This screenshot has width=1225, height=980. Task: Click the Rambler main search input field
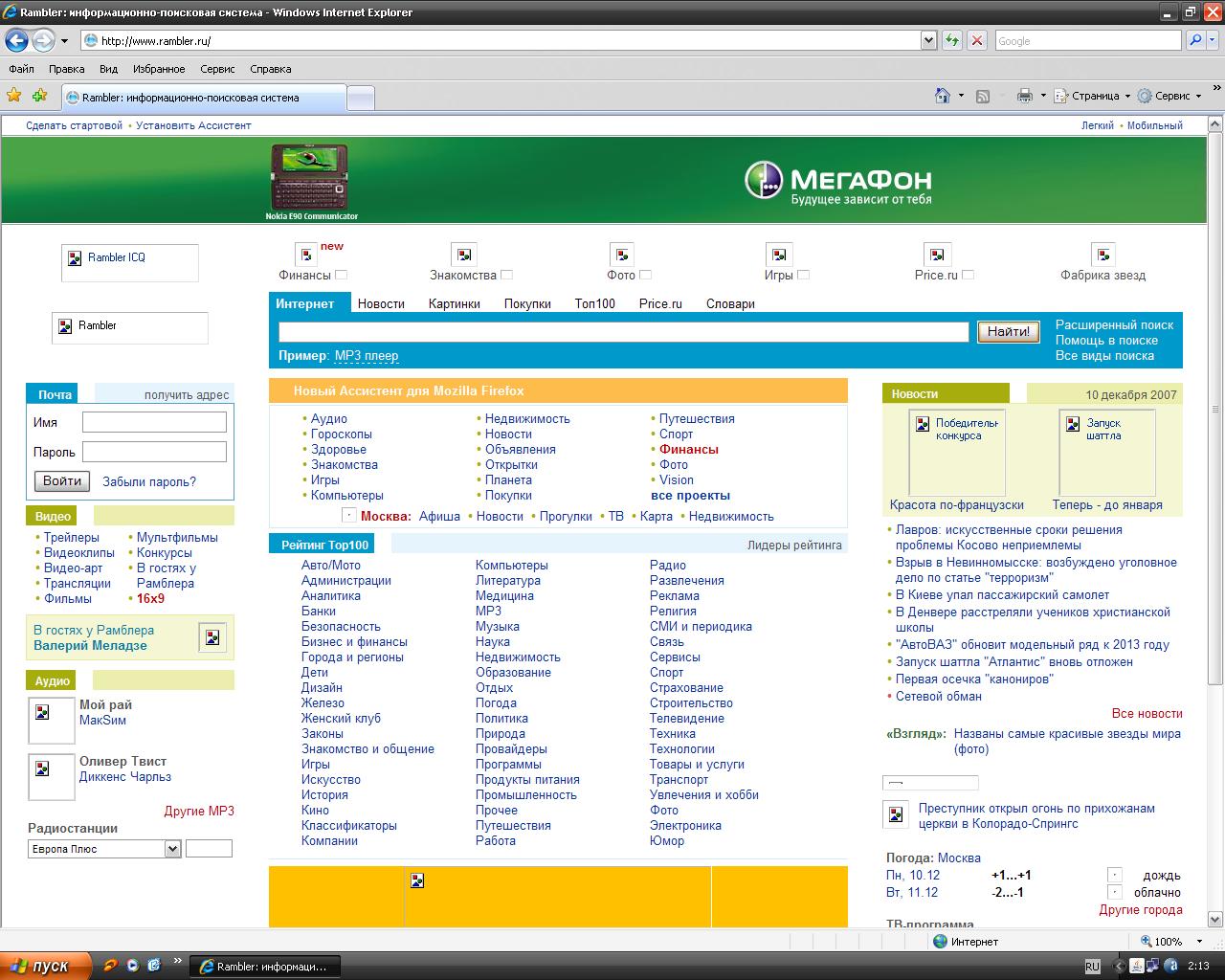pyautogui.click(x=623, y=331)
